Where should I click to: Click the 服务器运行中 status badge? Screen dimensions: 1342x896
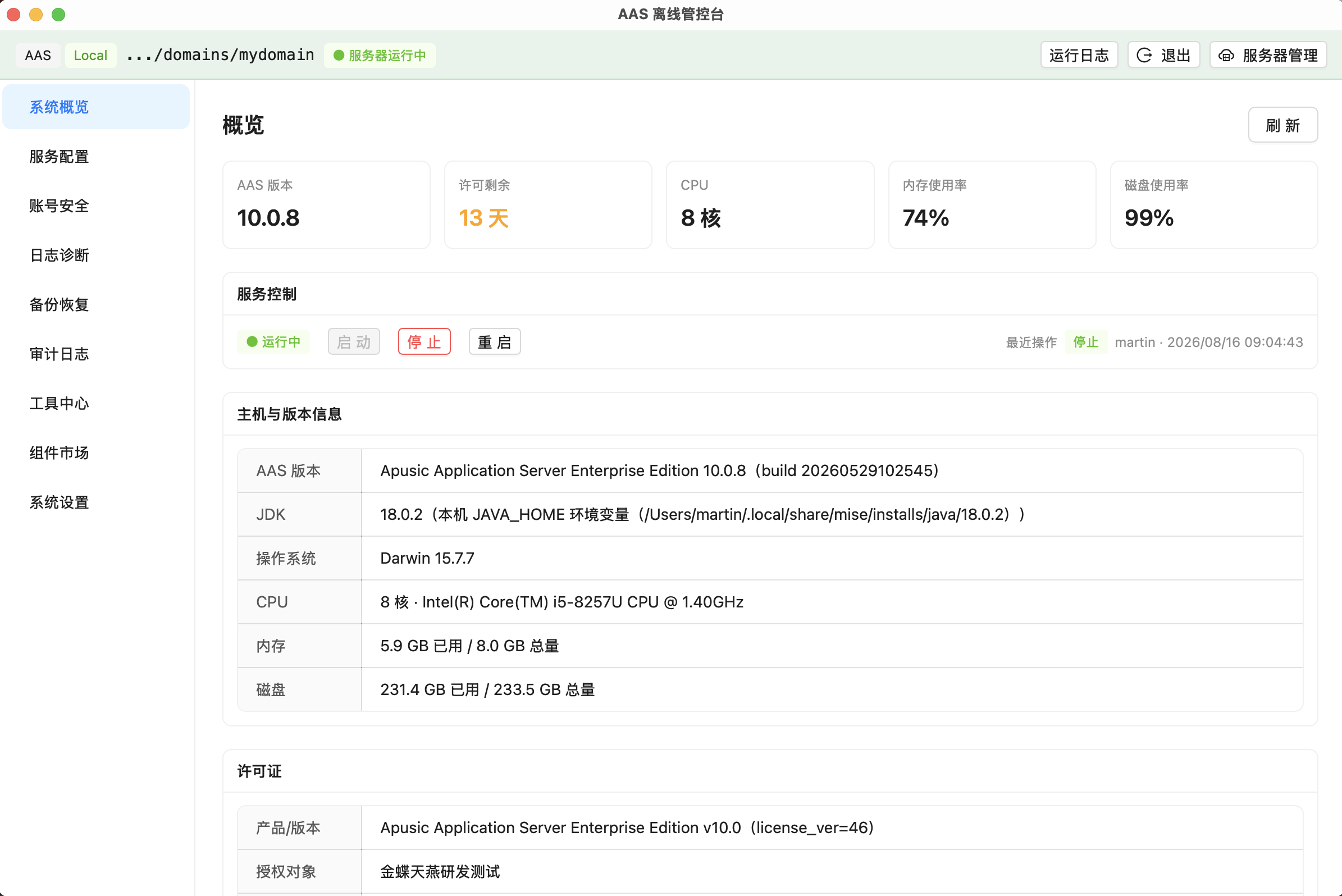[x=380, y=56]
